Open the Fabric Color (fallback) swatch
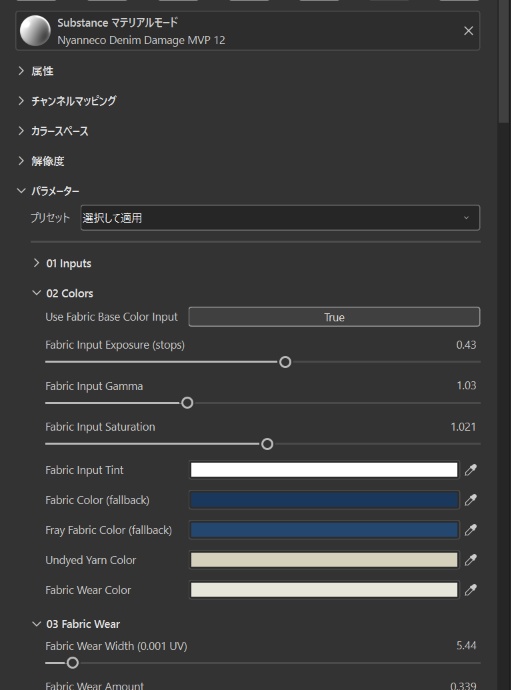 point(324,500)
